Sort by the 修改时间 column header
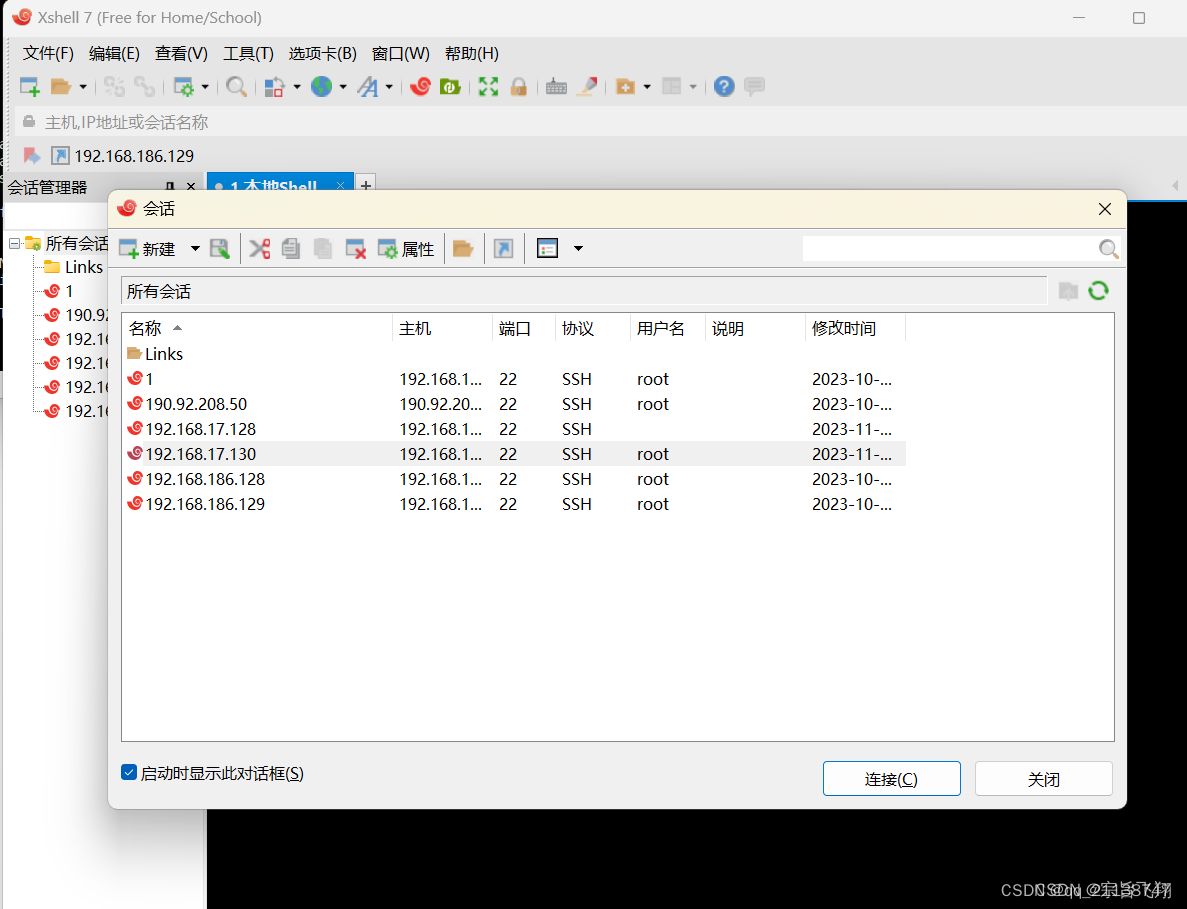The image size is (1187, 909). click(x=855, y=328)
